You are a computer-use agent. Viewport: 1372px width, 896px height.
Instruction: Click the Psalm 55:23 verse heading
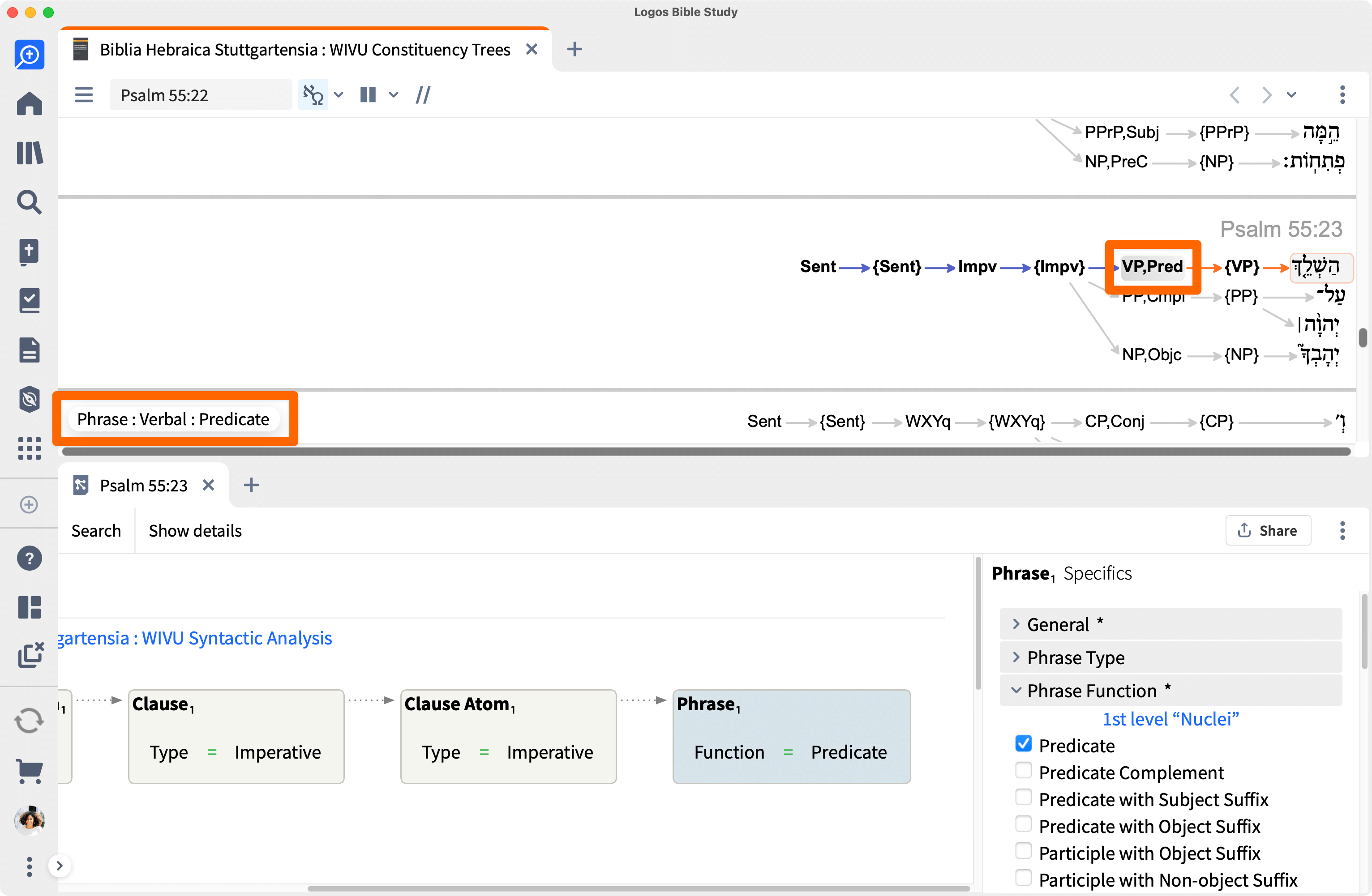tap(1281, 229)
